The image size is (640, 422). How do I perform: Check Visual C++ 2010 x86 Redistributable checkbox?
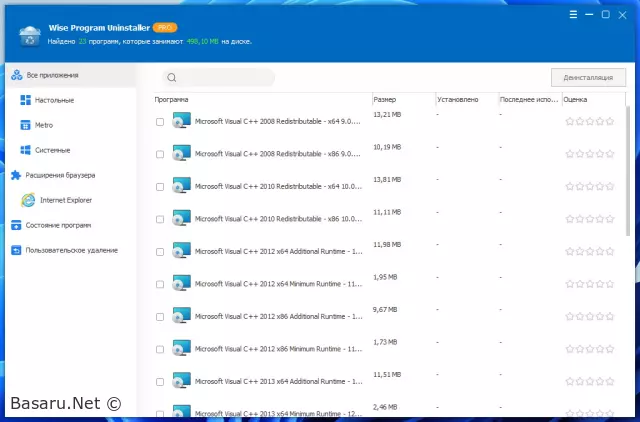160,220
